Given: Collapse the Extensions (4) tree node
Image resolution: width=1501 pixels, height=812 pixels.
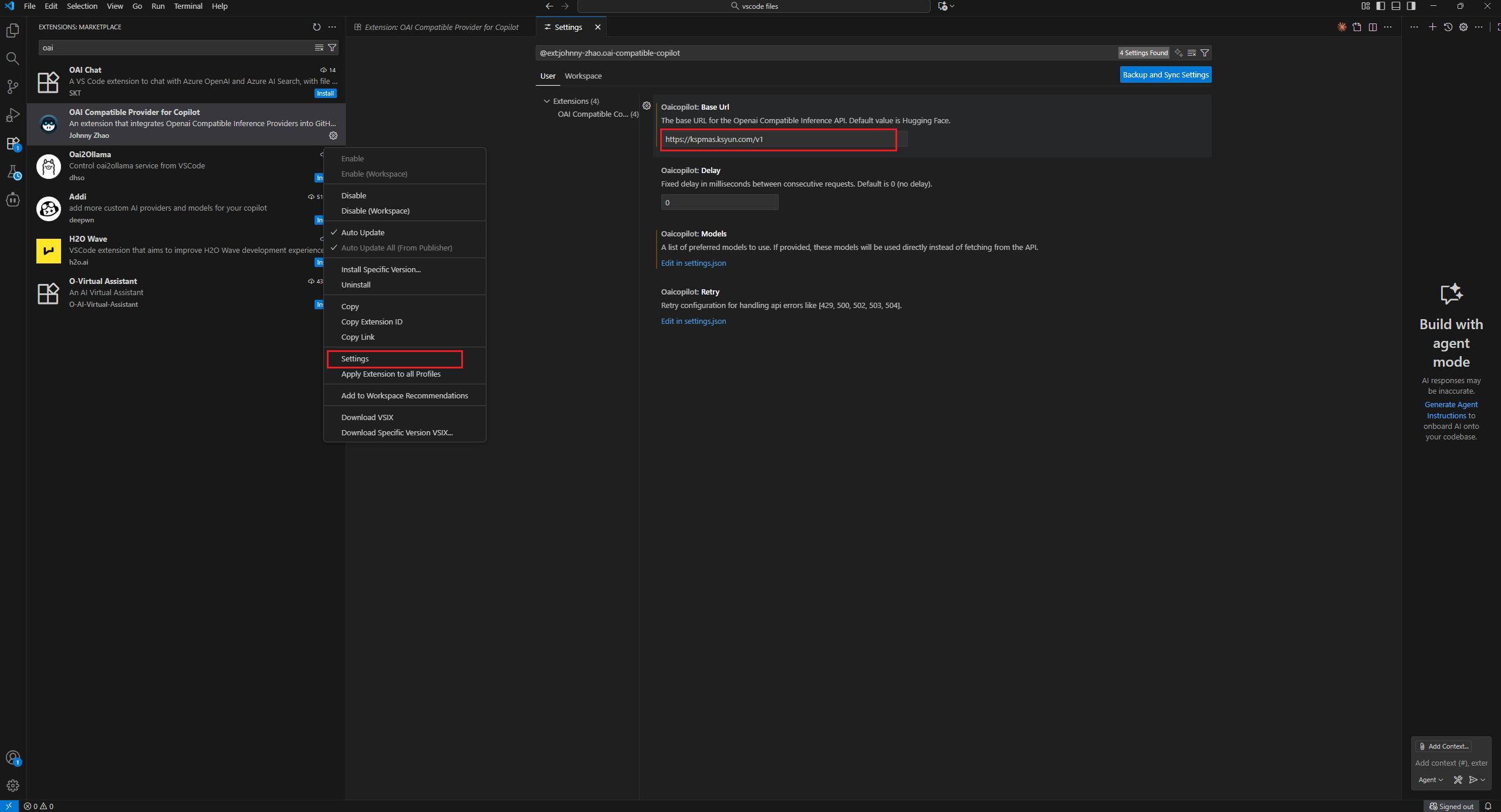Looking at the screenshot, I should point(547,101).
